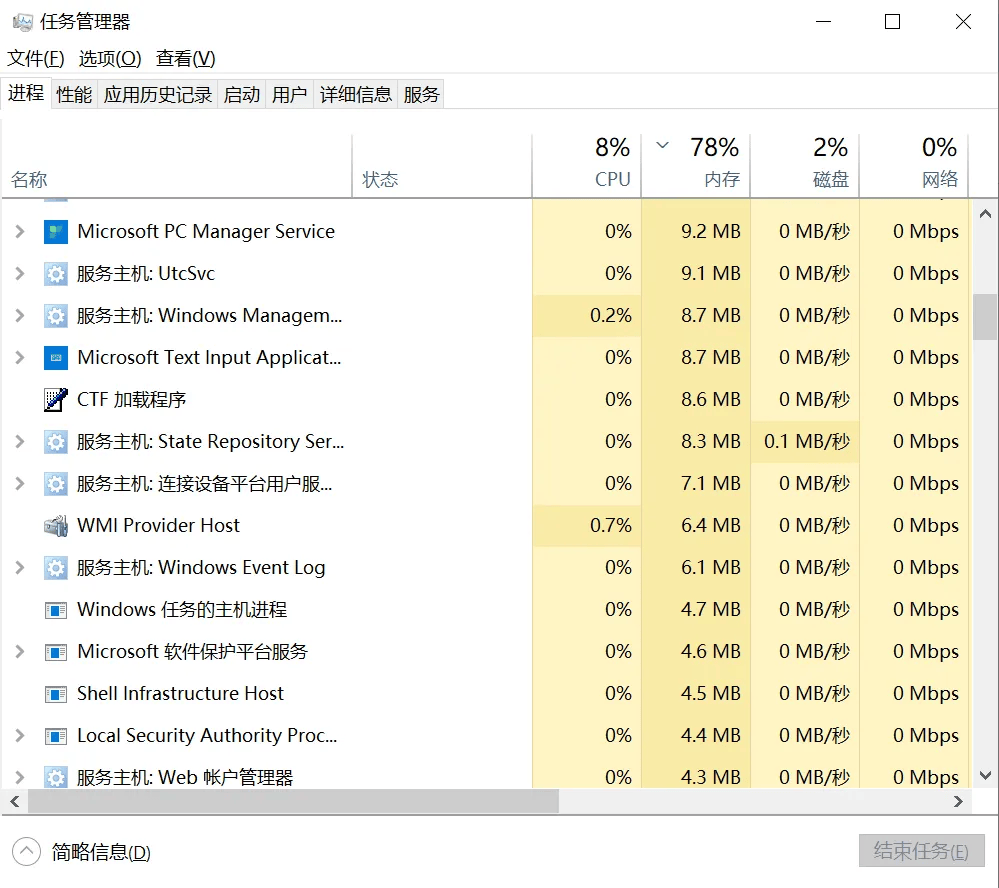This screenshot has width=999, height=888.
Task: Expand the 服务主机: State Repository Service entry
Action: 21,441
